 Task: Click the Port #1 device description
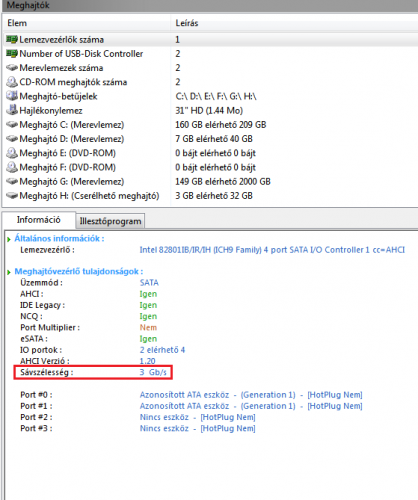coord(251,406)
